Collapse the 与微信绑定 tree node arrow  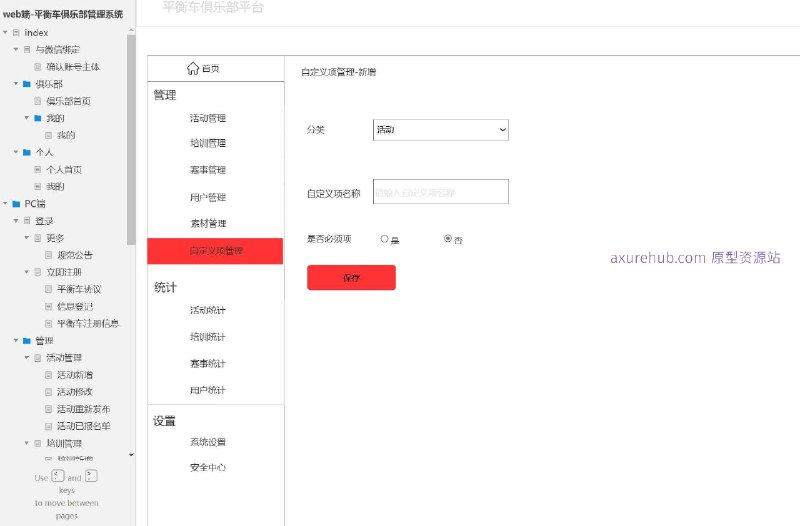tap(16, 49)
